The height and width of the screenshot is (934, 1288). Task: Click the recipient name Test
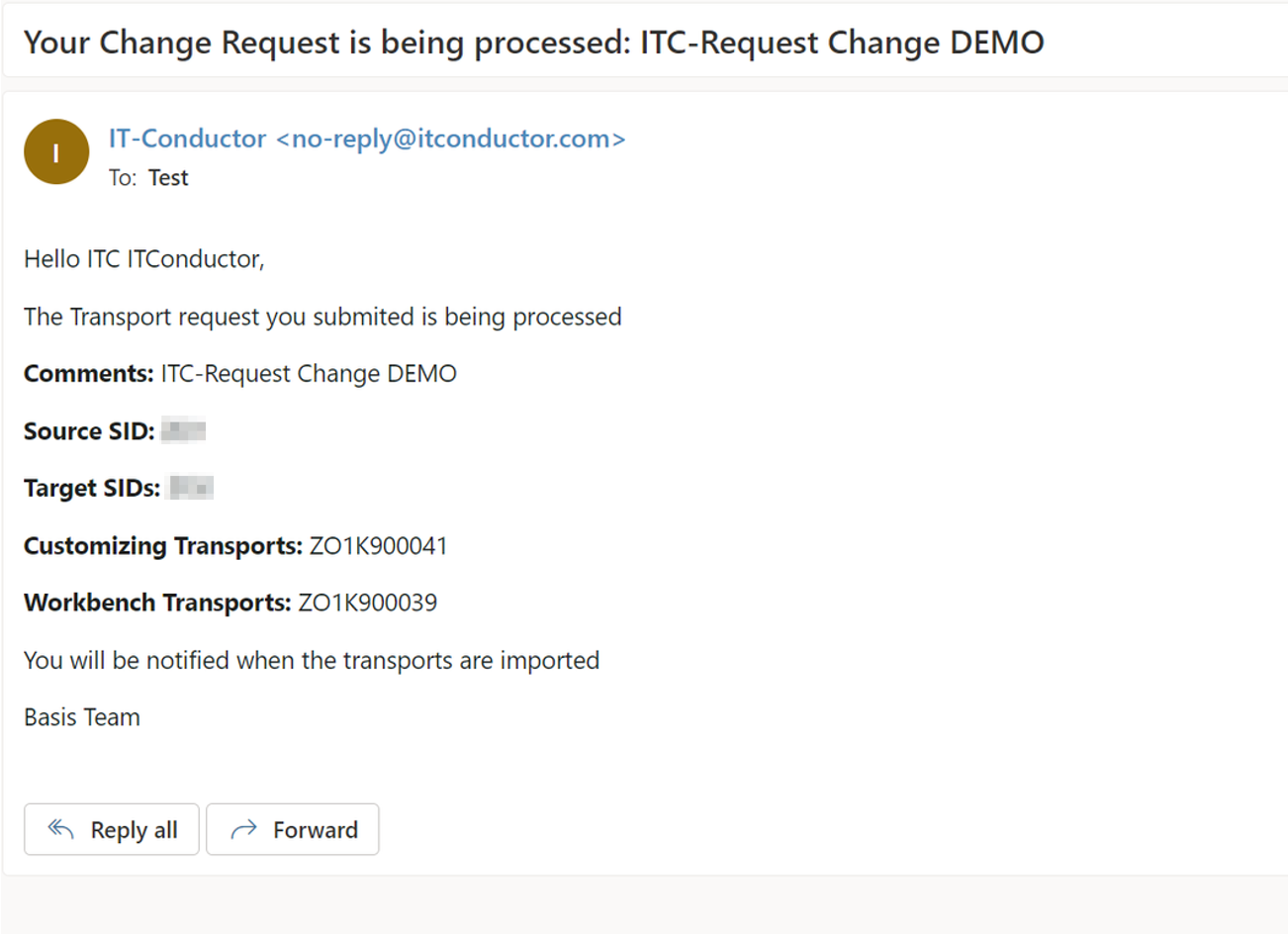click(x=168, y=177)
